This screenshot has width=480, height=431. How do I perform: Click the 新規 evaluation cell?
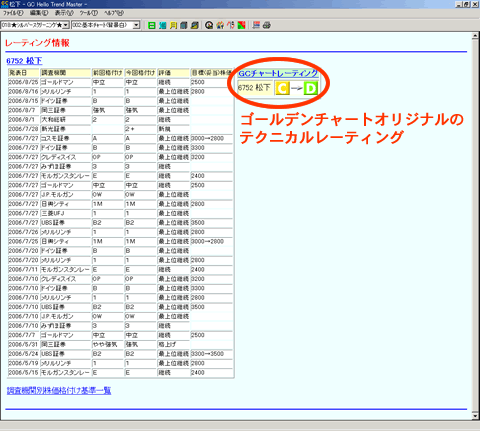coord(173,129)
